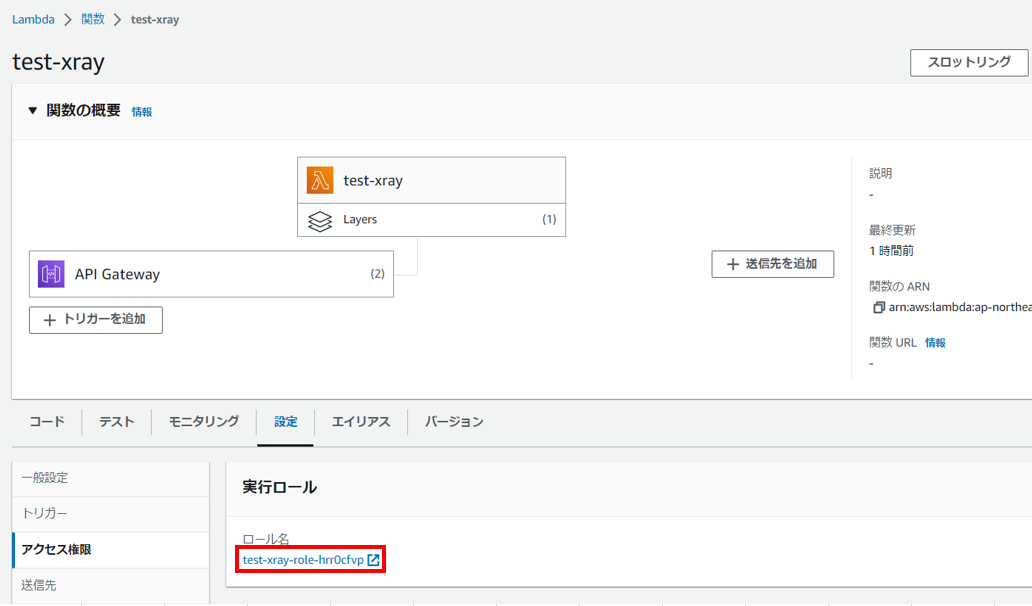Click the (2) count on API Gateway
Screen dimensions: 1032x606
coord(377,274)
